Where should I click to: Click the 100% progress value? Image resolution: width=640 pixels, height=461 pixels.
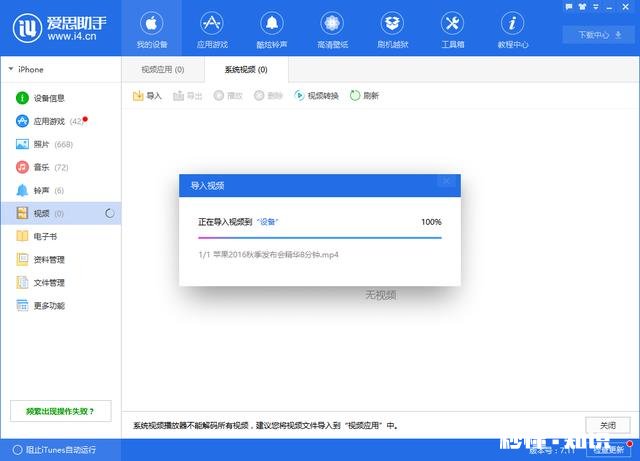[431, 222]
